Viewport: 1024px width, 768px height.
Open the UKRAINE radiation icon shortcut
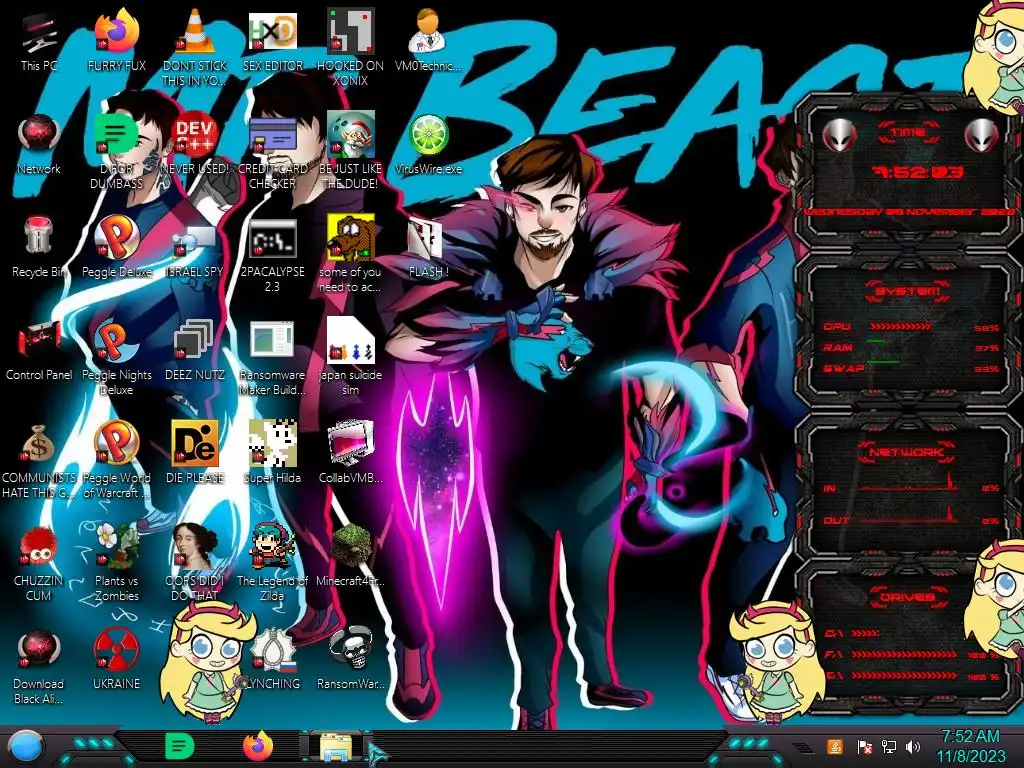point(116,660)
